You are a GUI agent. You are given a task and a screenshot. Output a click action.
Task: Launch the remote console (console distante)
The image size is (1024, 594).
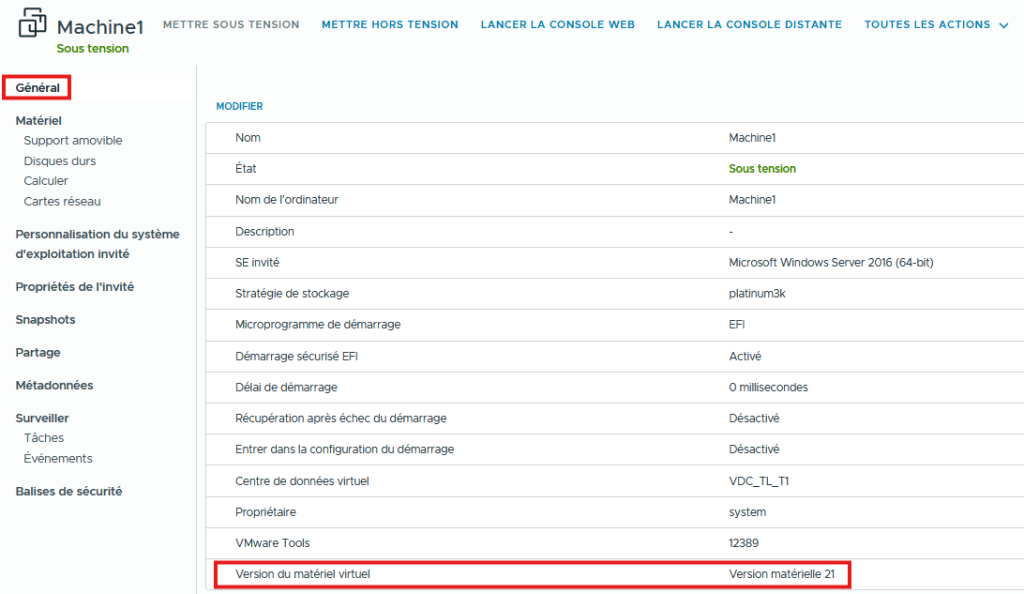tap(749, 25)
